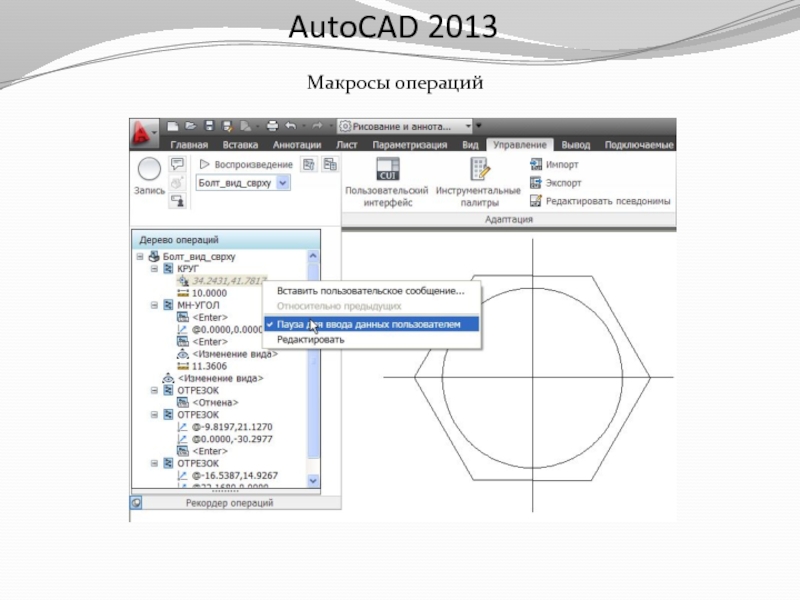This screenshot has height=600, width=800.
Task: Switch to the Параметризация ribbon tab
Action: click(410, 145)
